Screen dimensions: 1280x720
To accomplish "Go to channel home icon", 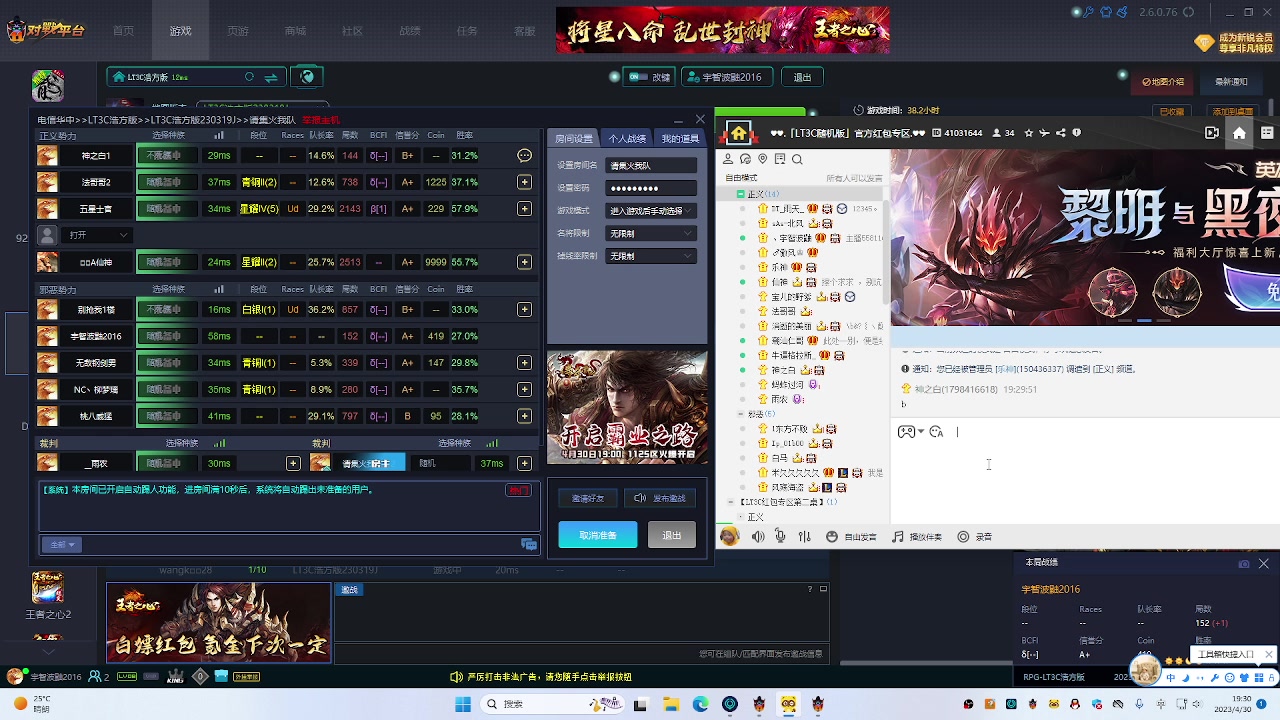I will [1239, 132].
